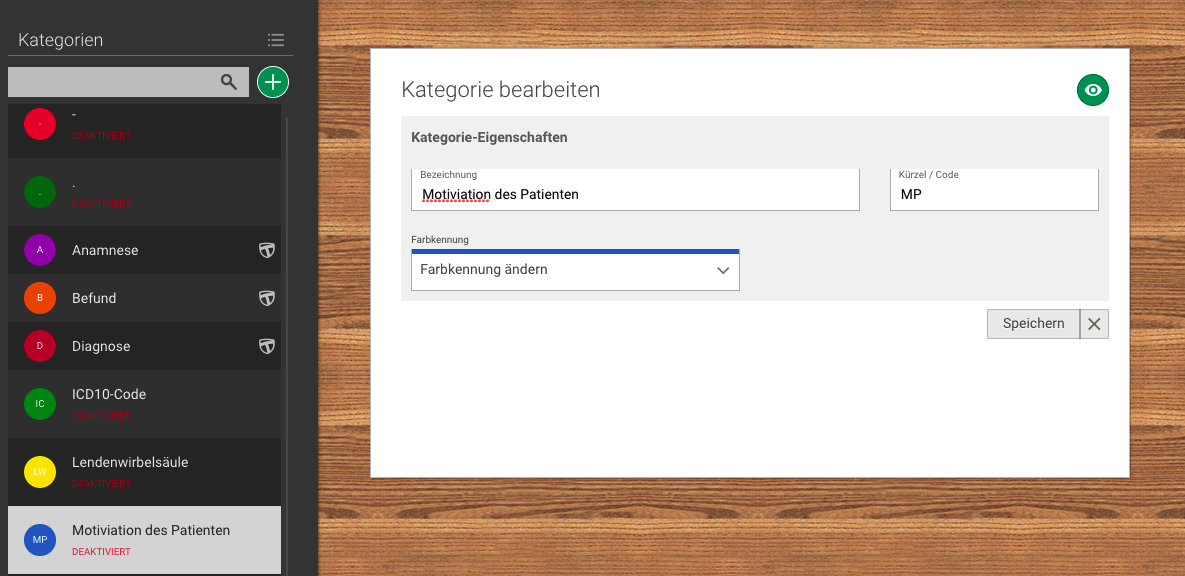Image resolution: width=1185 pixels, height=576 pixels.
Task: Click the blue color bar above Farbkennung ändern
Action: (x=575, y=251)
